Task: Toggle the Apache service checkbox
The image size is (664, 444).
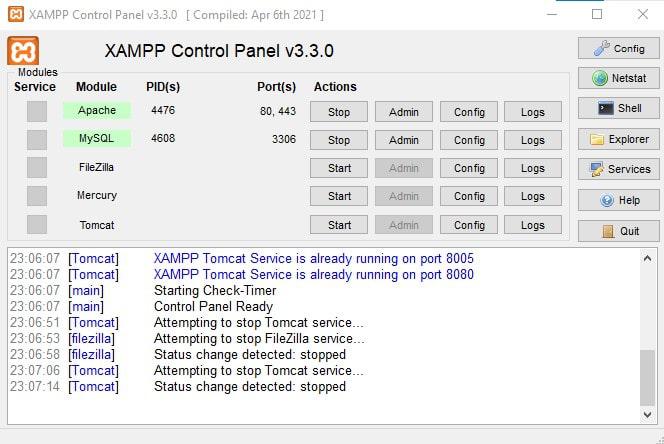Action: tap(37, 111)
